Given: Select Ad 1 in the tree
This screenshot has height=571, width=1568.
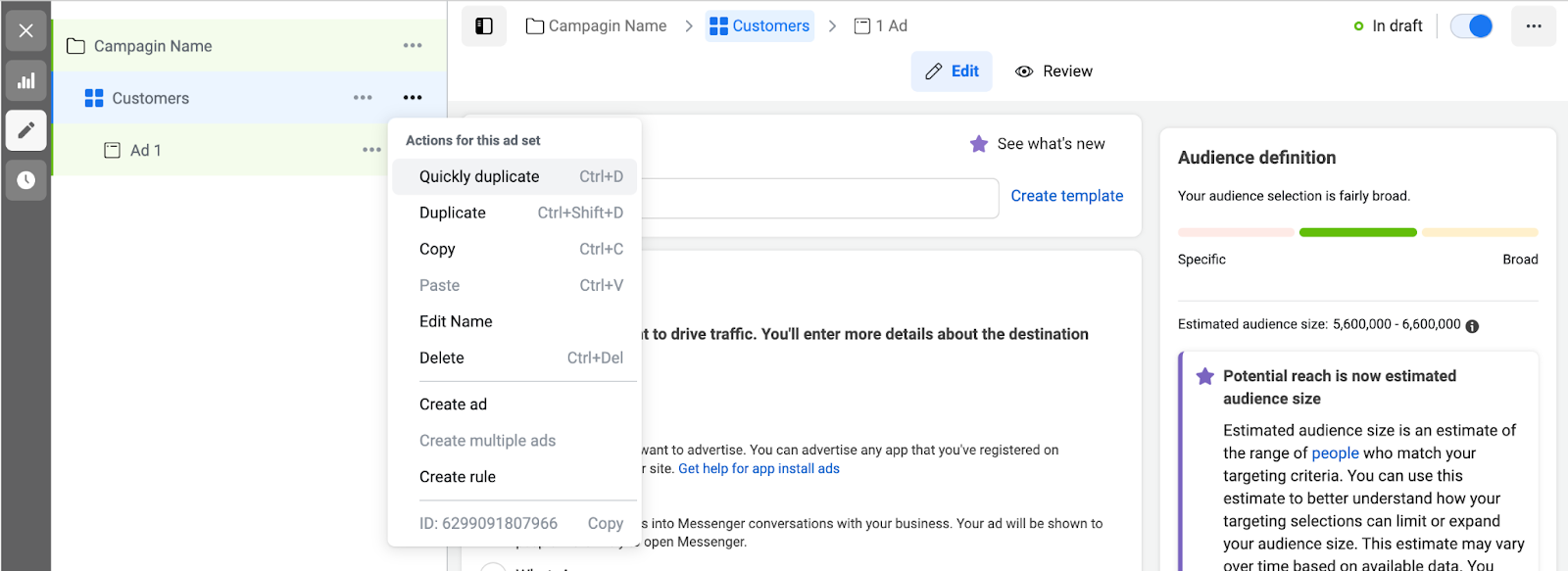Looking at the screenshot, I should click(x=145, y=150).
